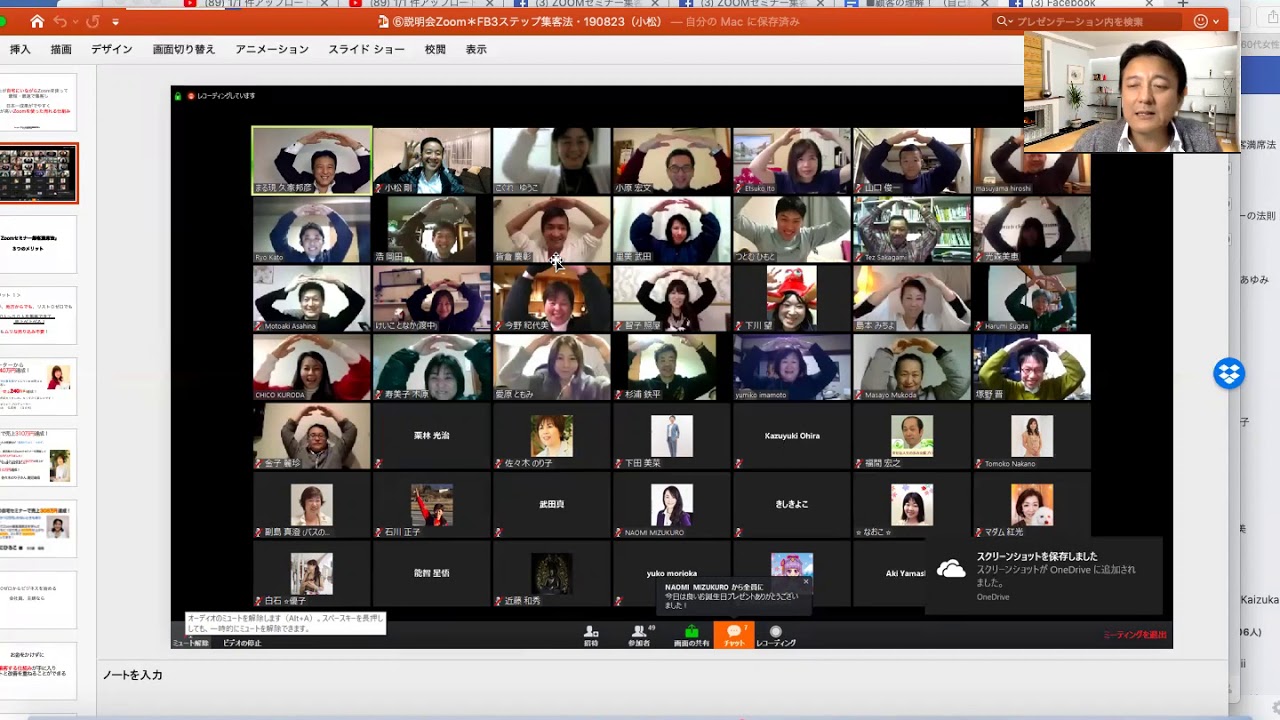
Task: Click the ノートを入力 notes field
Action: click(x=133, y=675)
